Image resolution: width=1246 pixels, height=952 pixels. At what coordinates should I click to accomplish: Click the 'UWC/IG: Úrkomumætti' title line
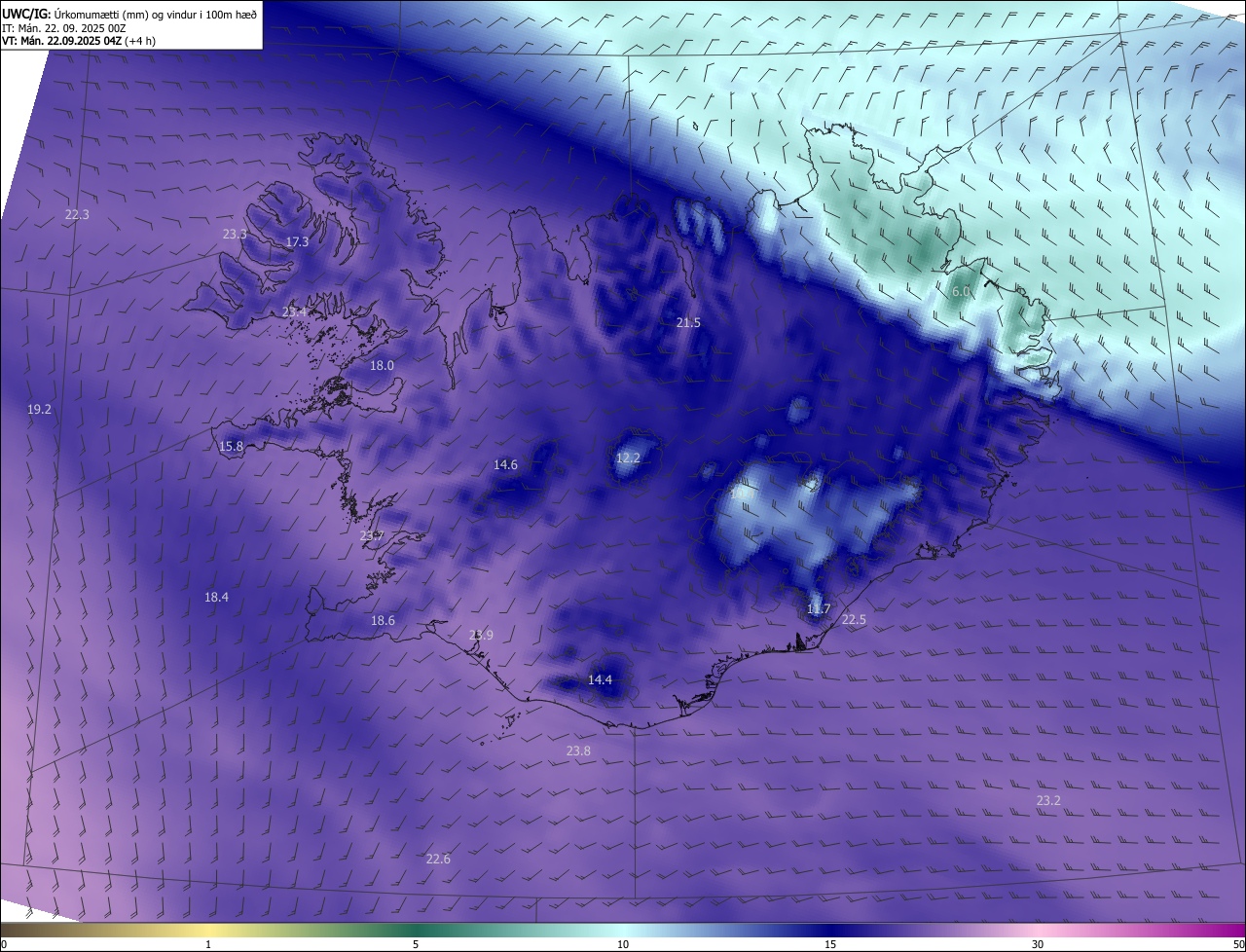click(129, 14)
